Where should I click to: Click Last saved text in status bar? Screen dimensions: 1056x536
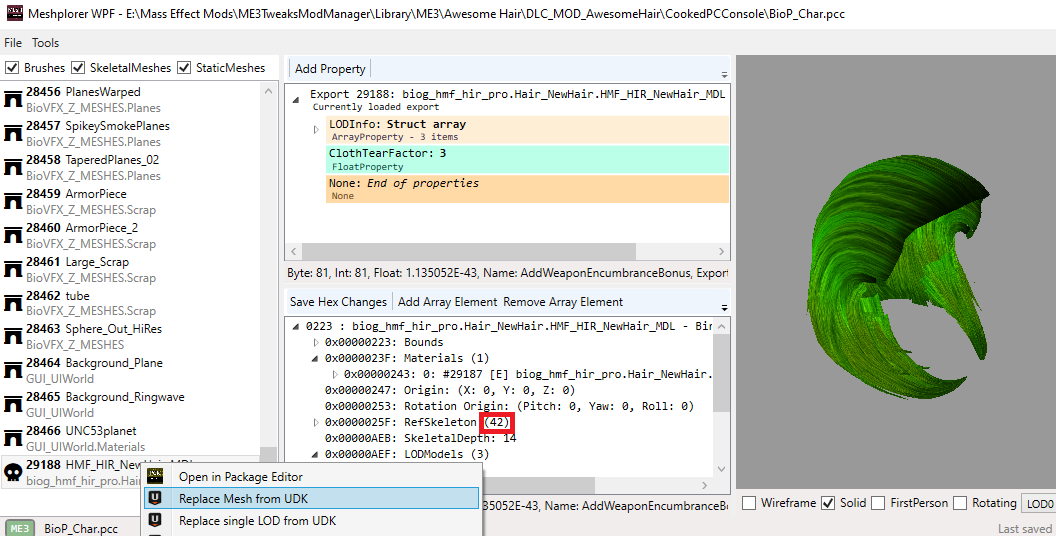pos(1024,529)
